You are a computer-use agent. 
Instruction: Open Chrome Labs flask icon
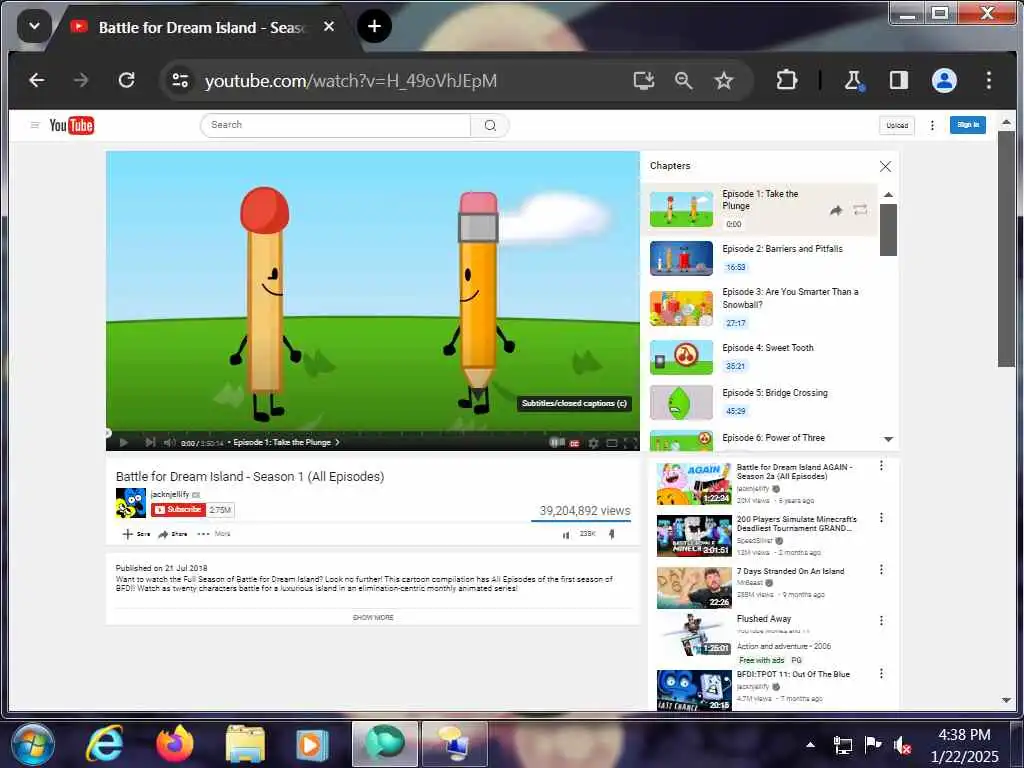point(854,80)
